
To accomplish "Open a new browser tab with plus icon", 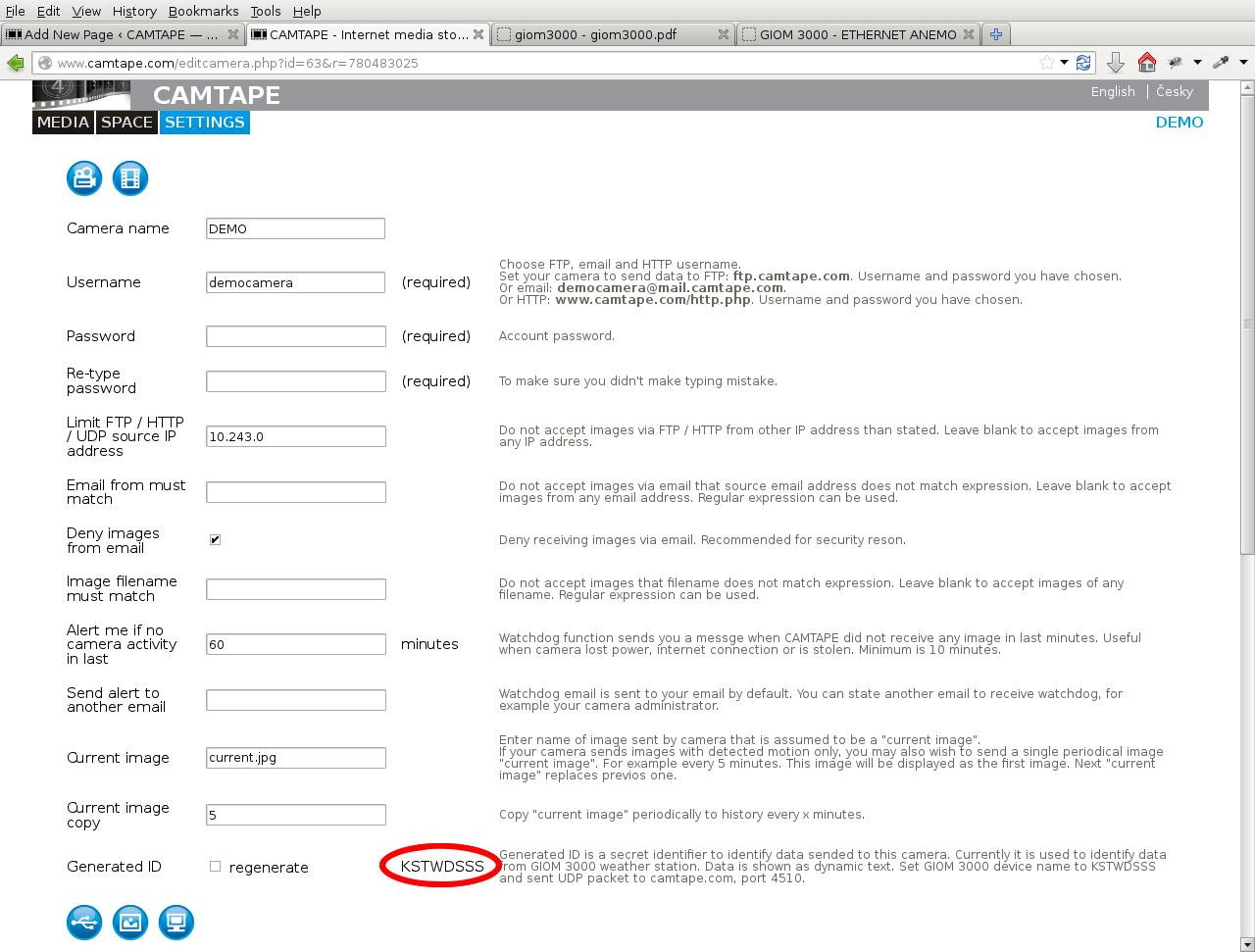I will click(x=996, y=34).
